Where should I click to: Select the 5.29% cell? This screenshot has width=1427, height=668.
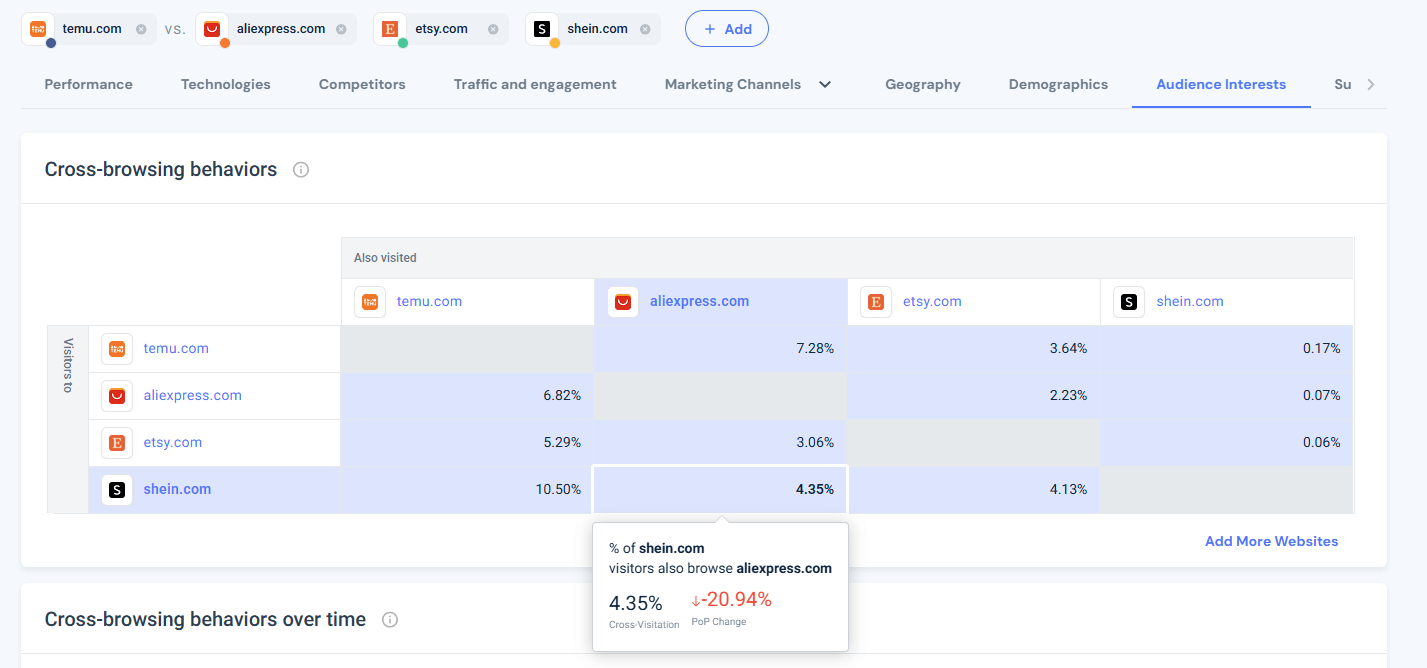tap(467, 443)
